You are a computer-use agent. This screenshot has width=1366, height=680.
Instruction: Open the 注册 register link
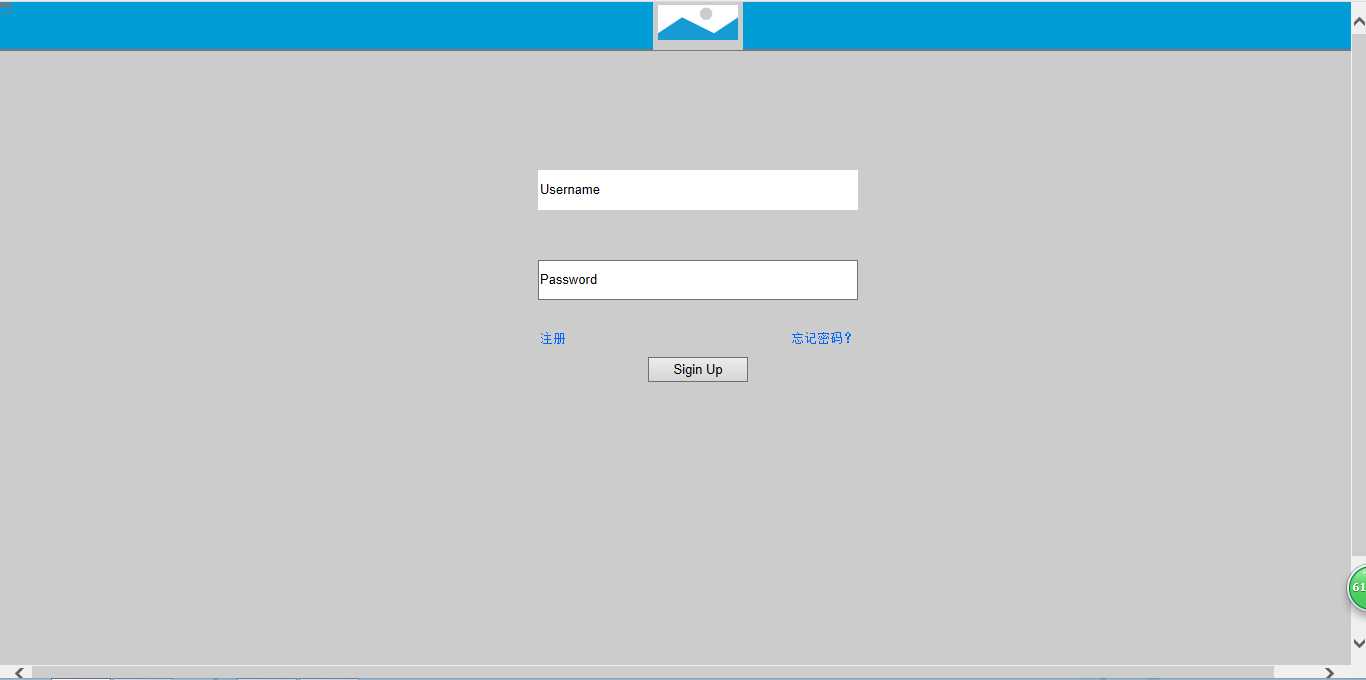tap(553, 339)
